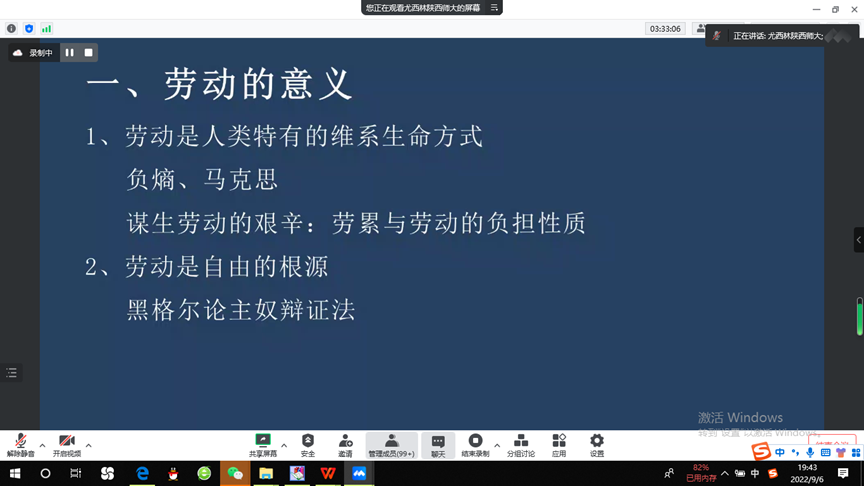This screenshot has height=486, width=864.
Task: Open the Security (安全) icon
Action: pyautogui.click(x=308, y=445)
